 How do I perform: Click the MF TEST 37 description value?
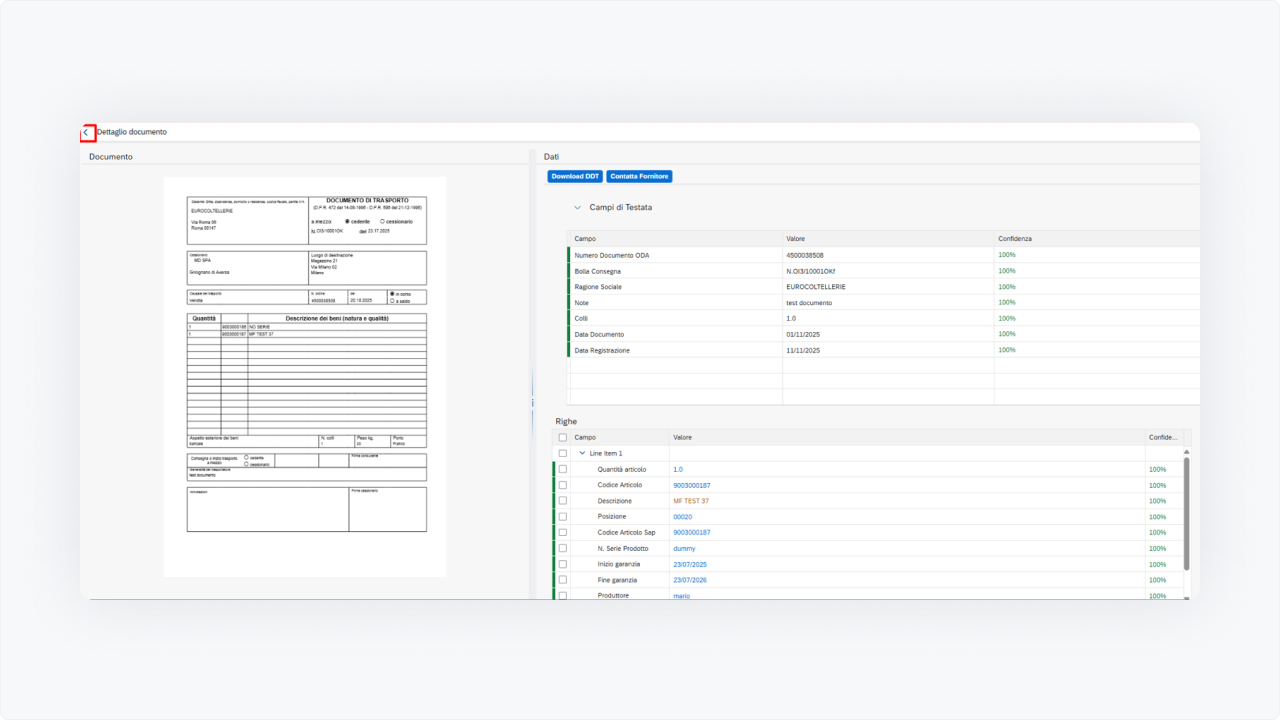click(691, 501)
